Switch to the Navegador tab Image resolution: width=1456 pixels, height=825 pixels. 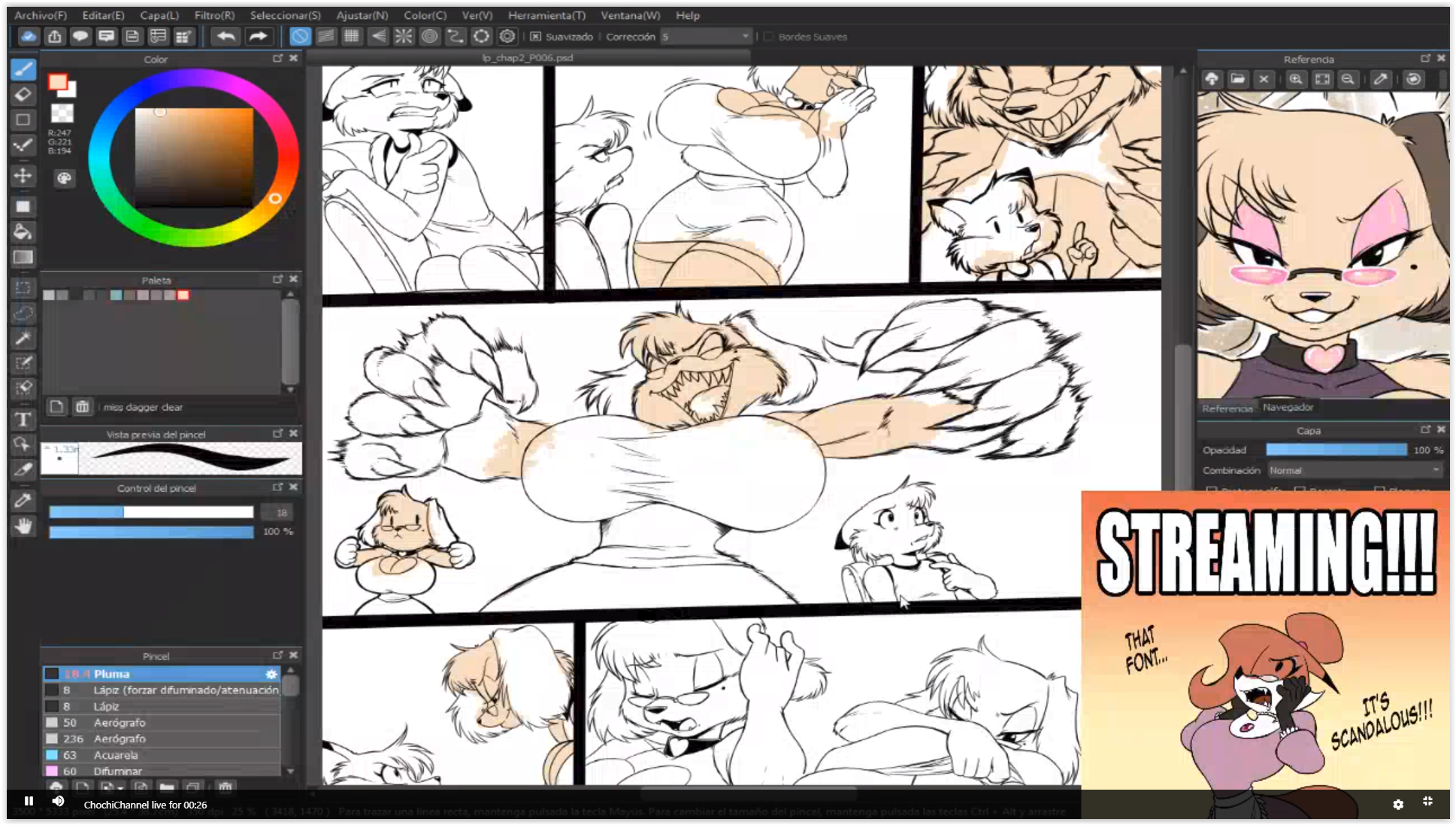coord(1288,407)
